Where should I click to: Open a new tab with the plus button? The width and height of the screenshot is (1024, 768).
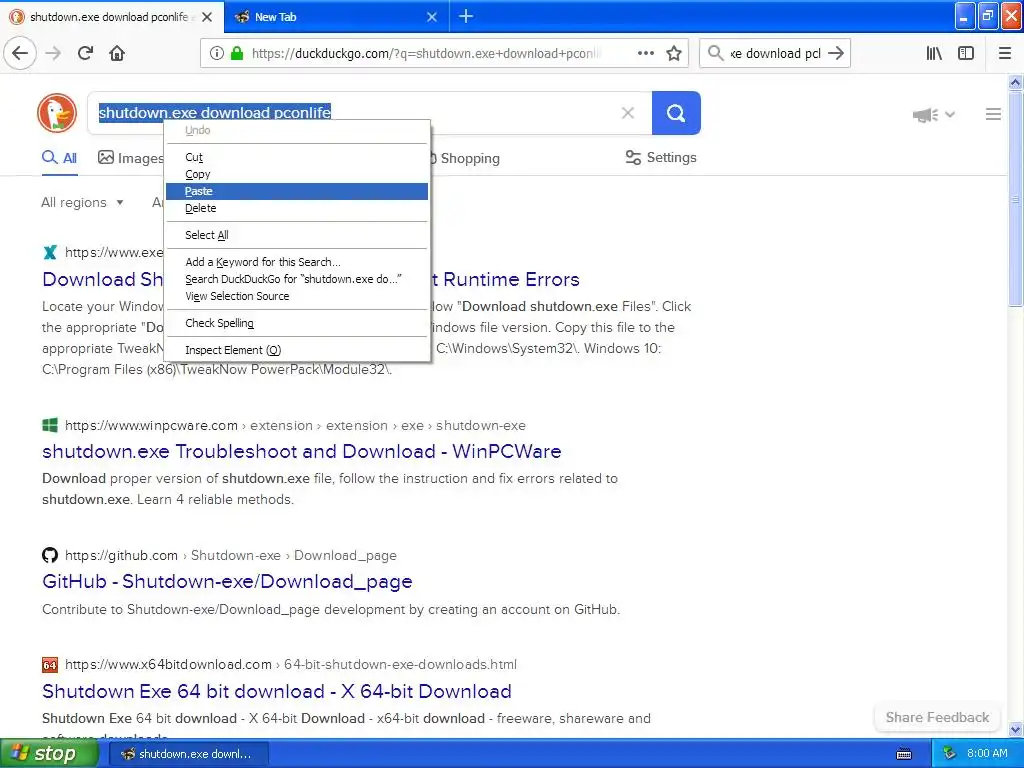pyautogui.click(x=466, y=16)
